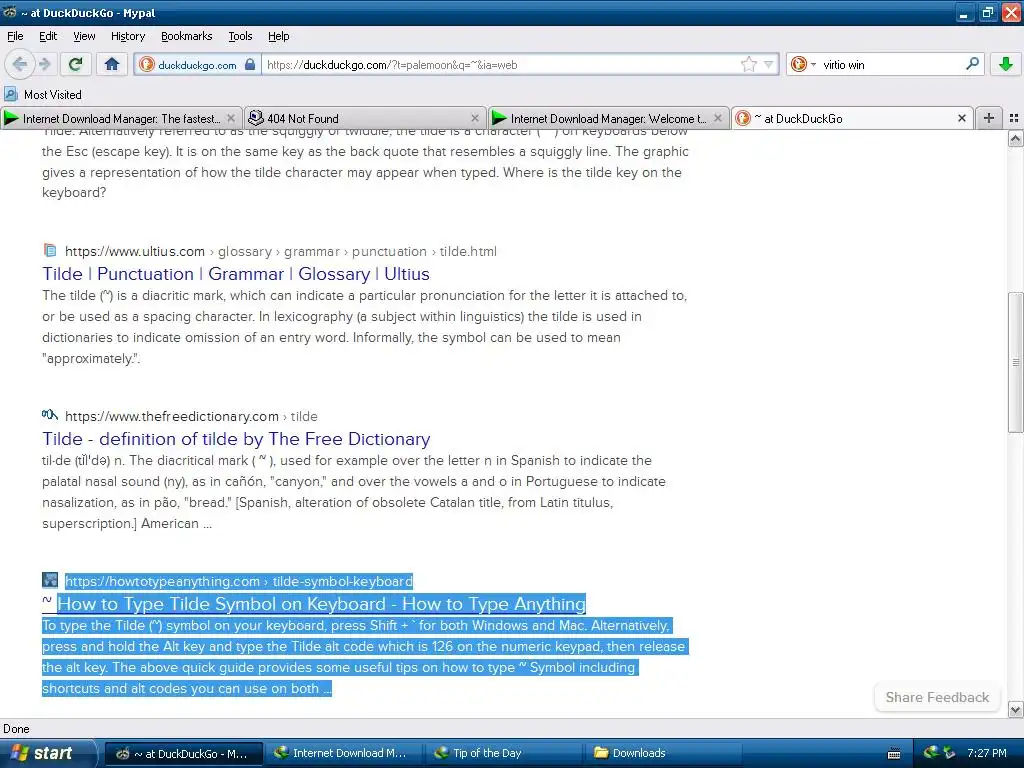Open the Downloads folder taskbar button
1024x768 pixels.
[x=662, y=753]
